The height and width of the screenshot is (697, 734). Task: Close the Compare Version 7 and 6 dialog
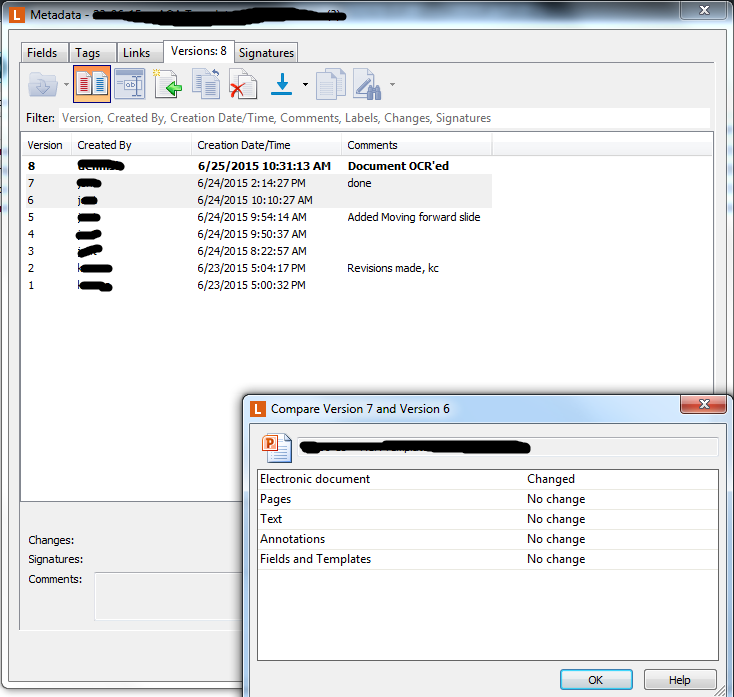pyautogui.click(x=704, y=404)
